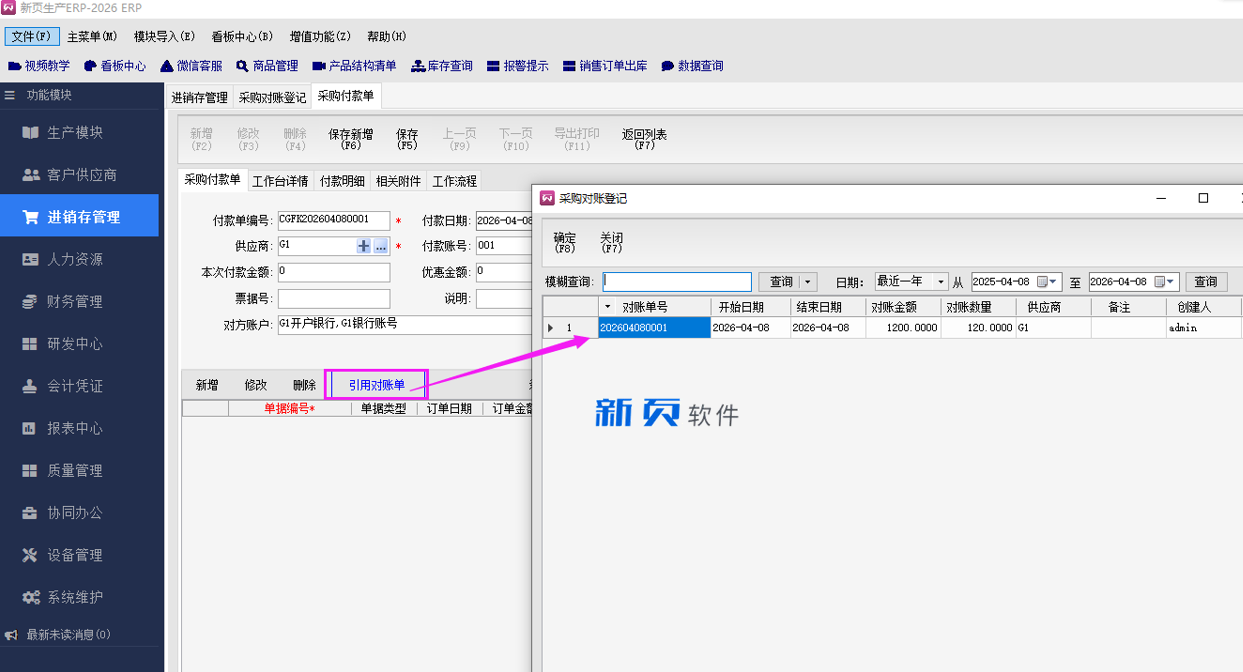Open the 数据查询 shortcut

point(692,66)
